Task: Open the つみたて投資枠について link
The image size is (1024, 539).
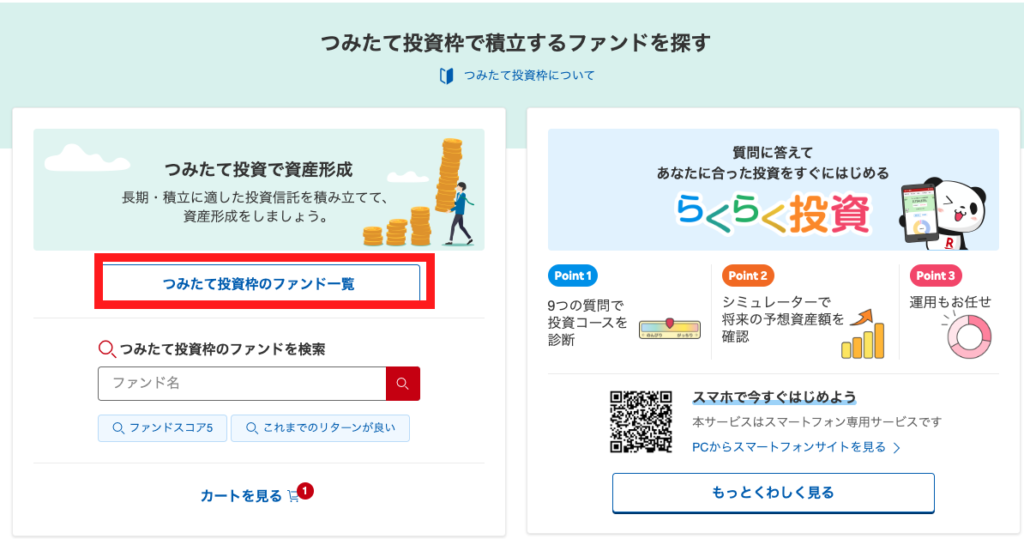Action: [x=529, y=76]
